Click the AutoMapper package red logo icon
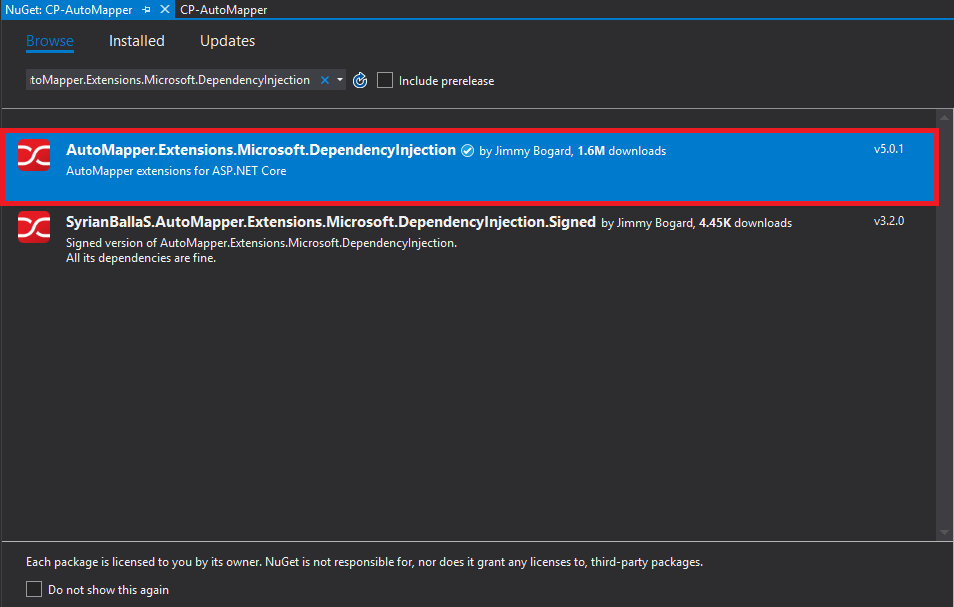This screenshot has height=607, width=954. [x=34, y=155]
